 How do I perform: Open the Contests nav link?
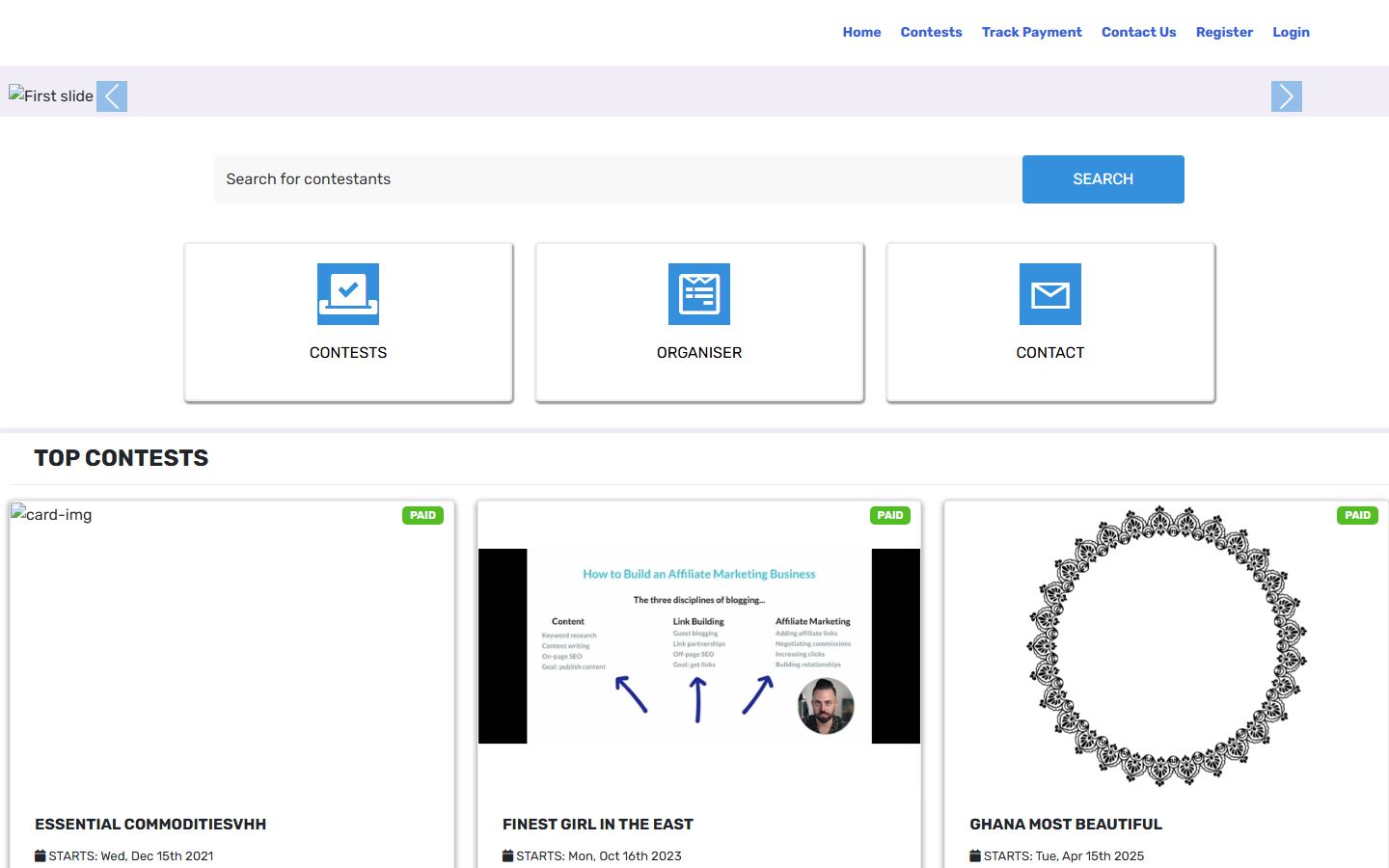(931, 32)
